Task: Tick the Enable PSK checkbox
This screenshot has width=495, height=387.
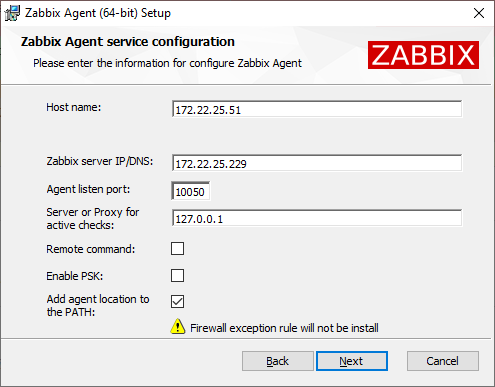Action: pos(177,276)
